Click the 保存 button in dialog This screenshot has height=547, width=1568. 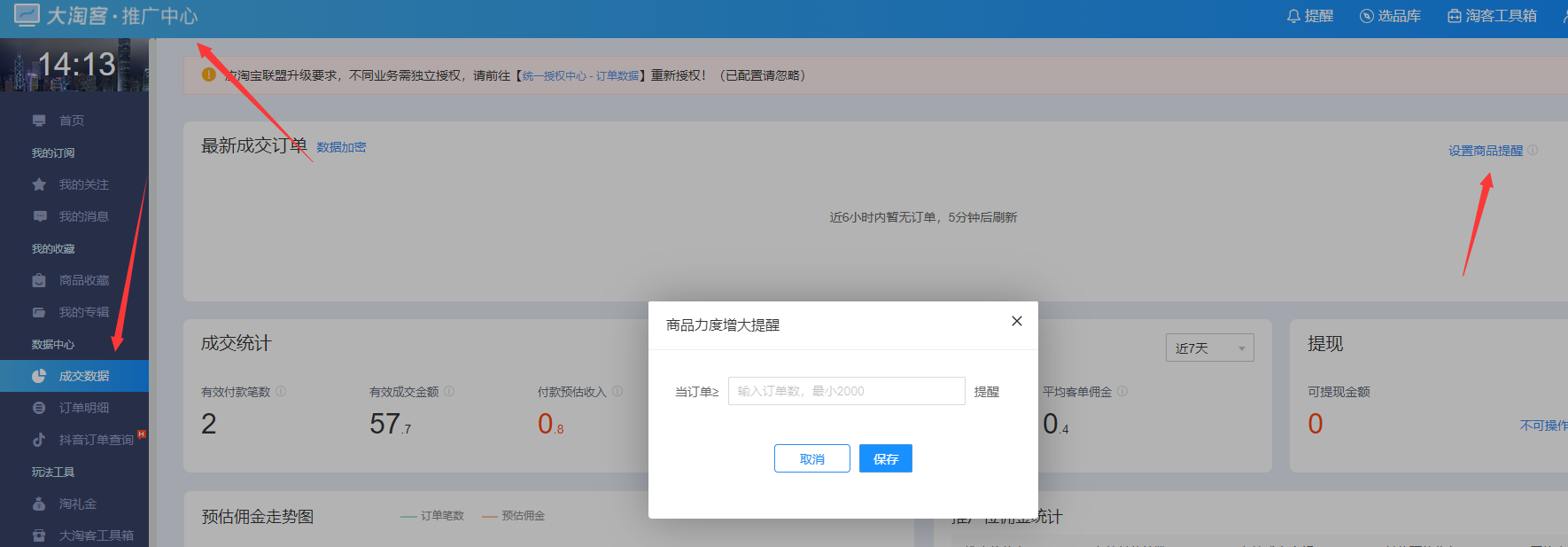(x=885, y=458)
